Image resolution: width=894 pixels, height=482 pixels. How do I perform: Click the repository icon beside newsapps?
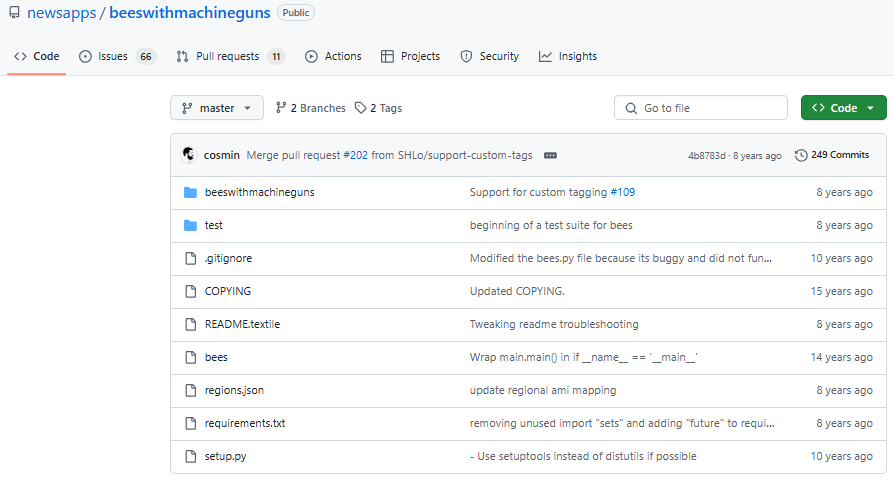pyautogui.click(x=14, y=13)
